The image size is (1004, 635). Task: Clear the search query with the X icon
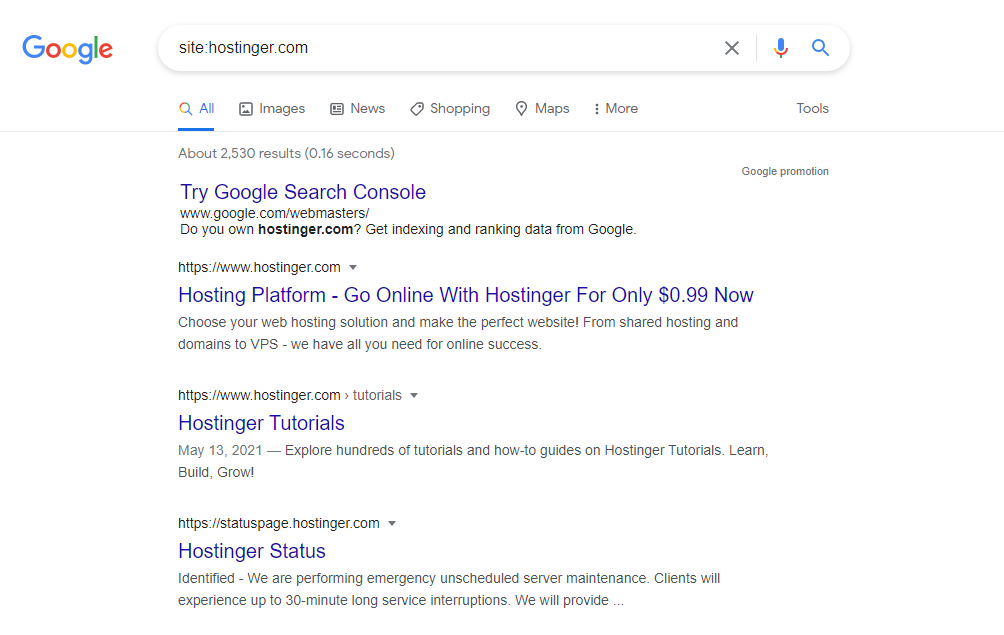coord(731,47)
